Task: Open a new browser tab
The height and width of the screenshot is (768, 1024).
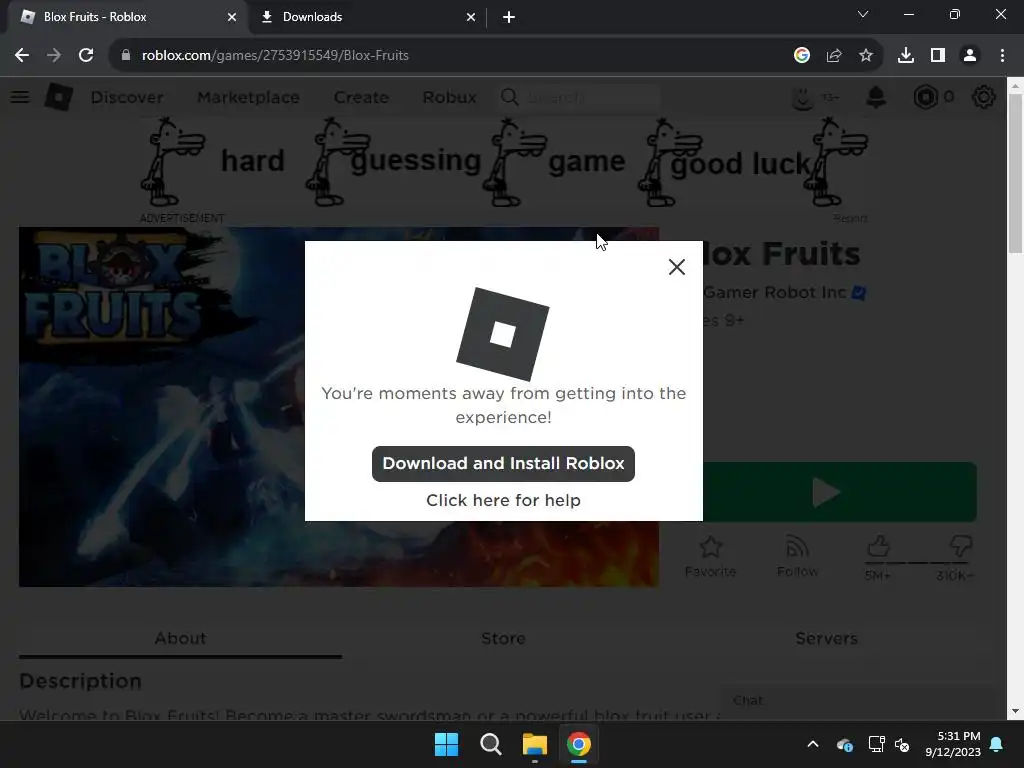Action: [509, 17]
